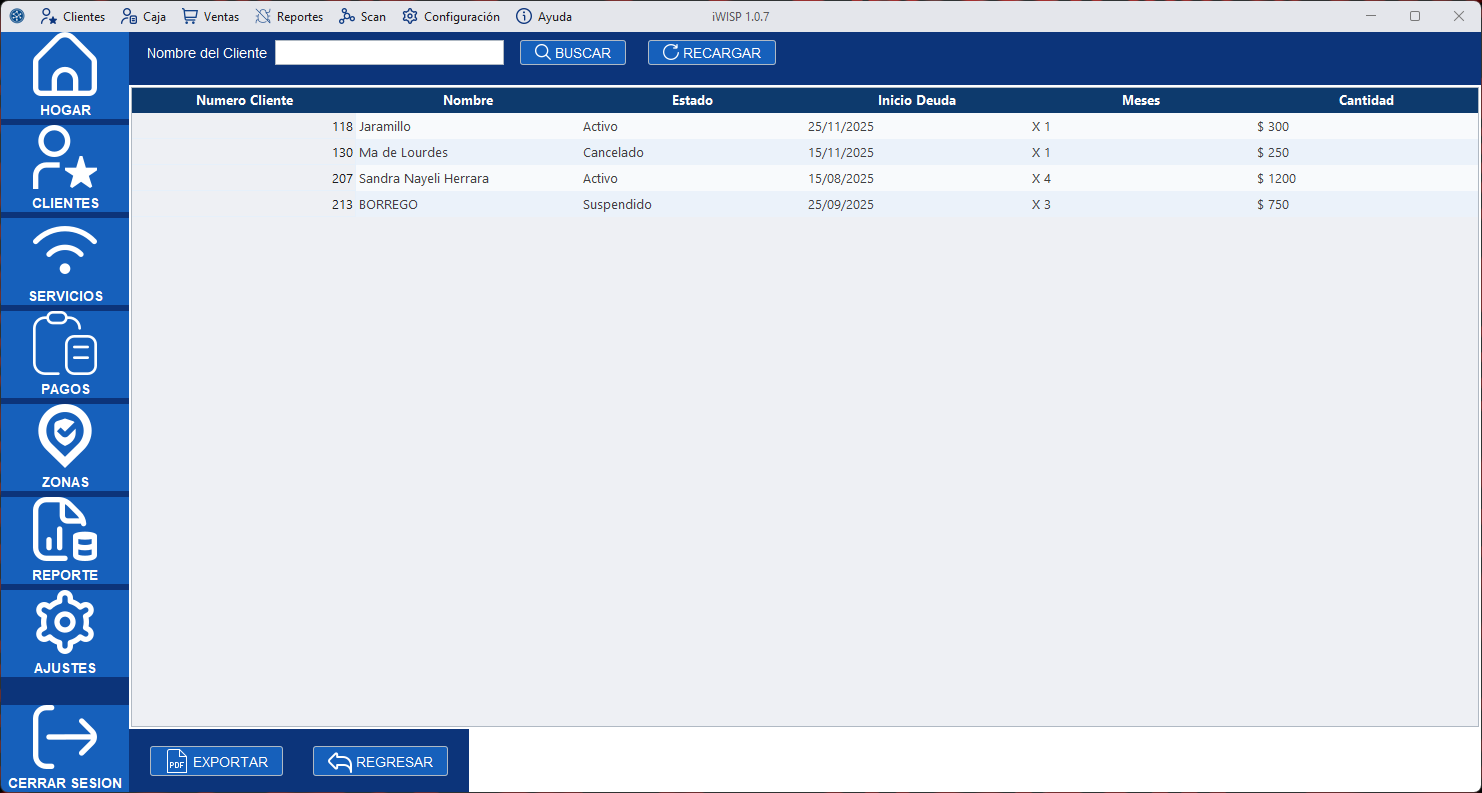Open Ajustes gear icon in sidebar
The width and height of the screenshot is (1482, 793).
[x=65, y=633]
